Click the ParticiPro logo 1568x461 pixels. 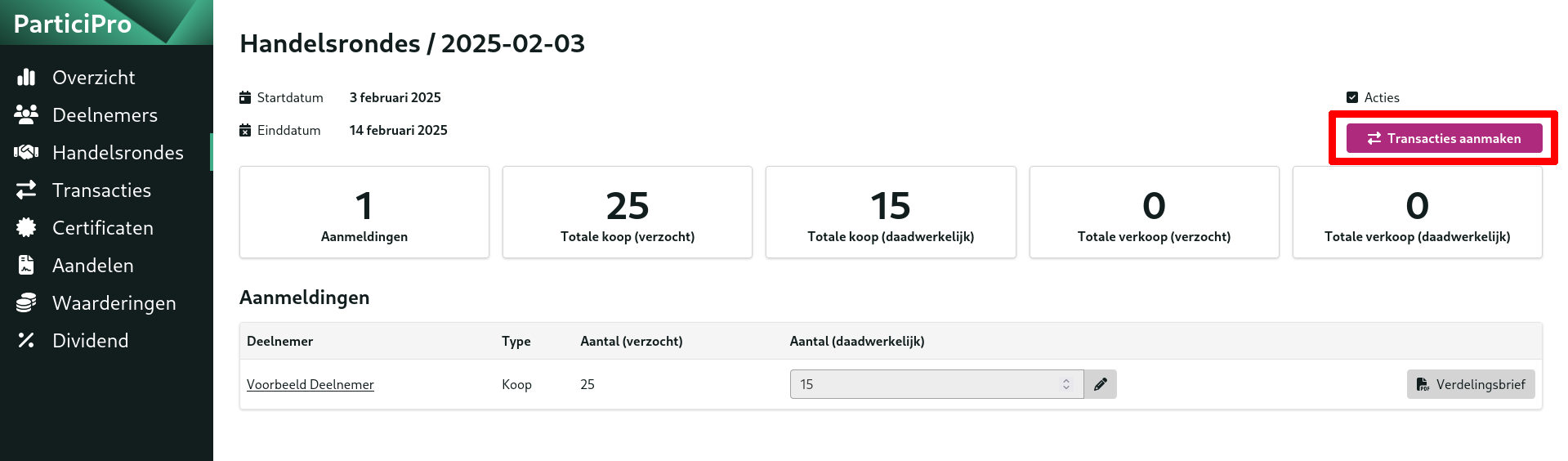point(73,24)
